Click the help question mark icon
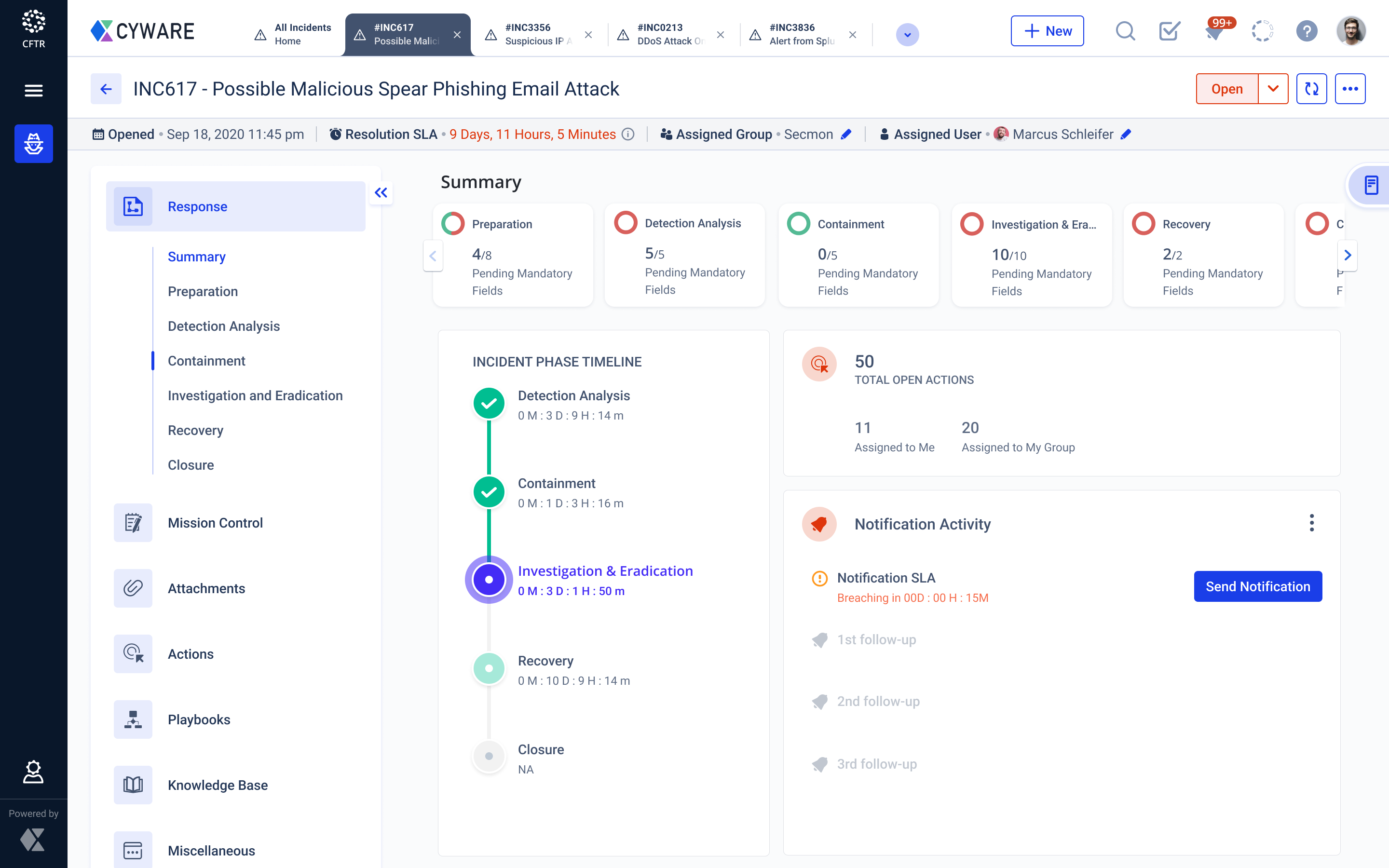 pos(1307,31)
